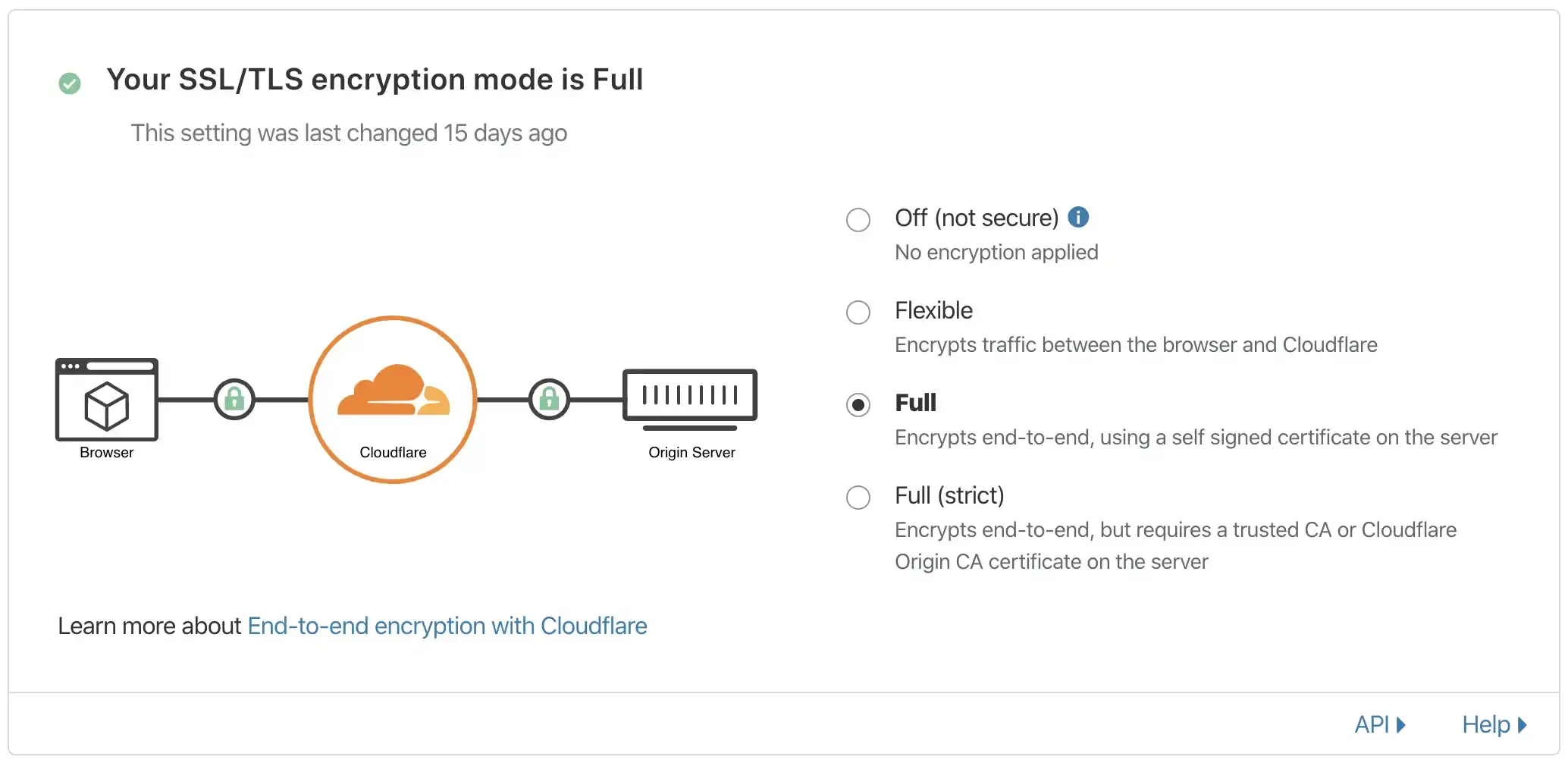The width and height of the screenshot is (1568, 763).
Task: Select the Full encryption radio button
Action: [x=858, y=405]
